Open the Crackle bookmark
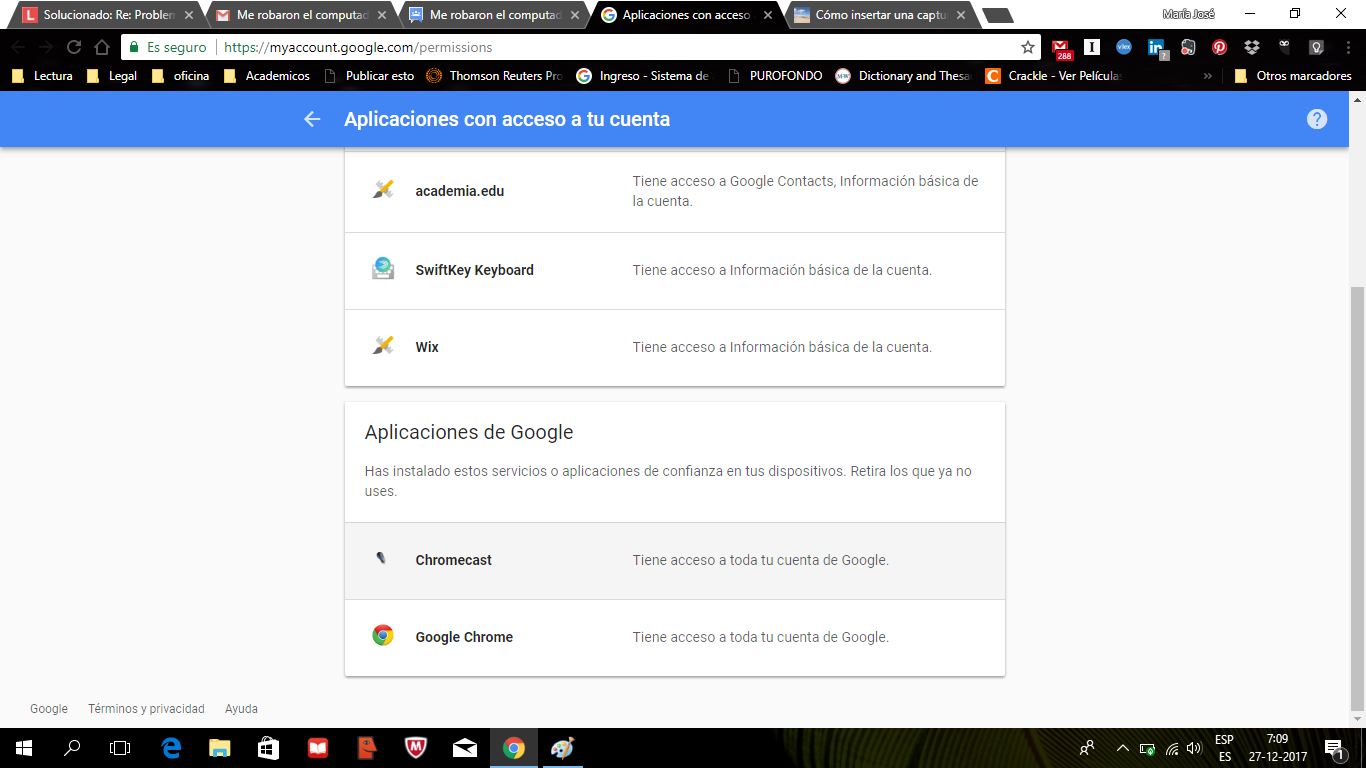Image resolution: width=1366 pixels, height=768 pixels. coord(1054,76)
